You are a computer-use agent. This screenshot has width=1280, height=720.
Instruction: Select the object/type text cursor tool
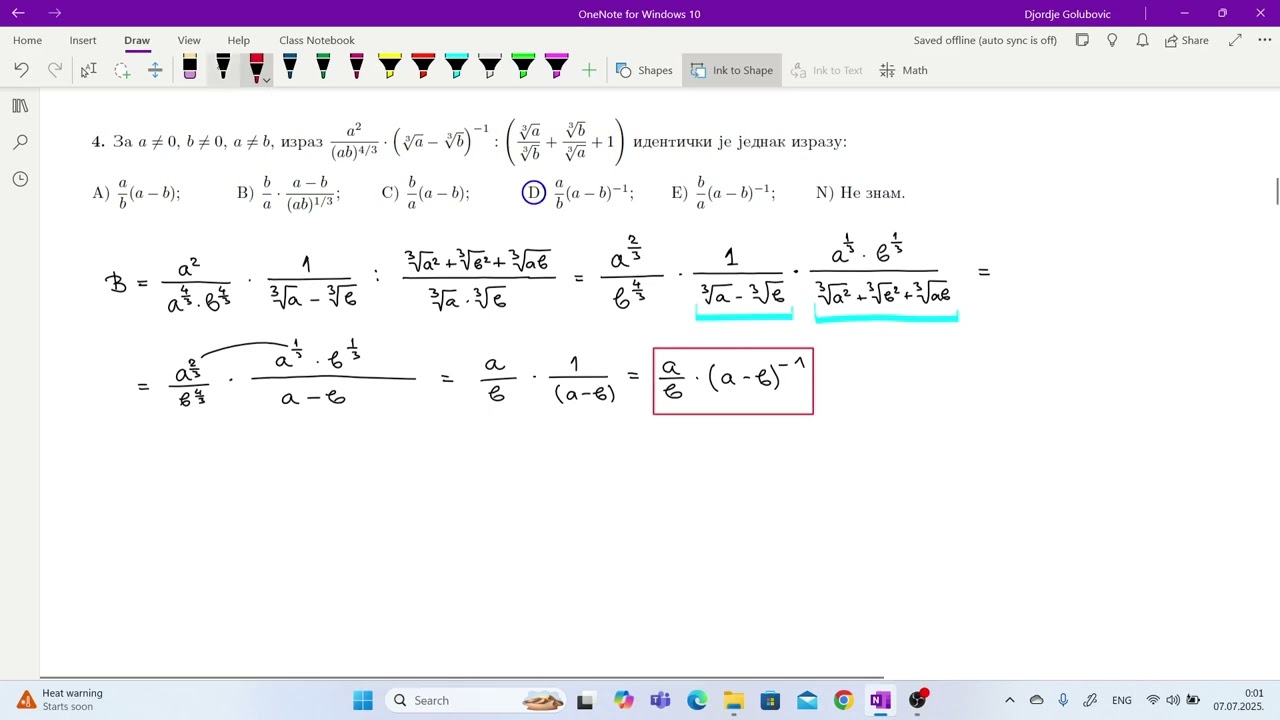(x=89, y=70)
